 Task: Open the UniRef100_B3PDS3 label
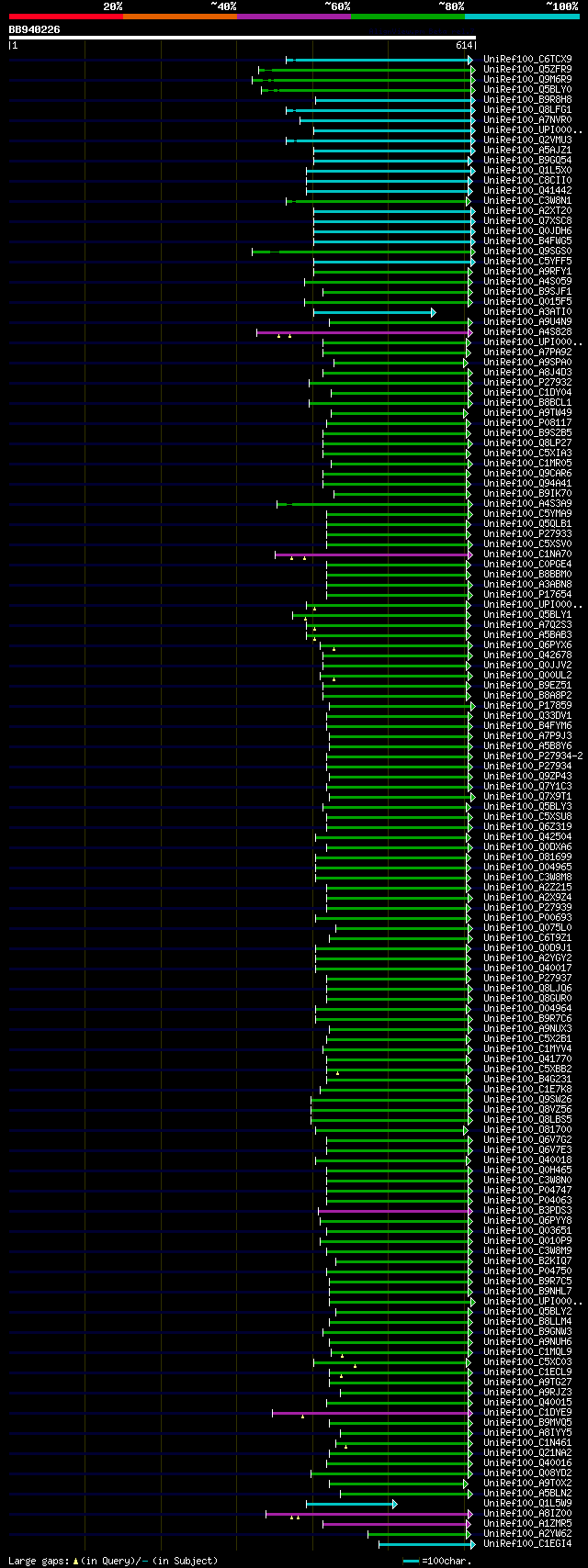(527, 1211)
